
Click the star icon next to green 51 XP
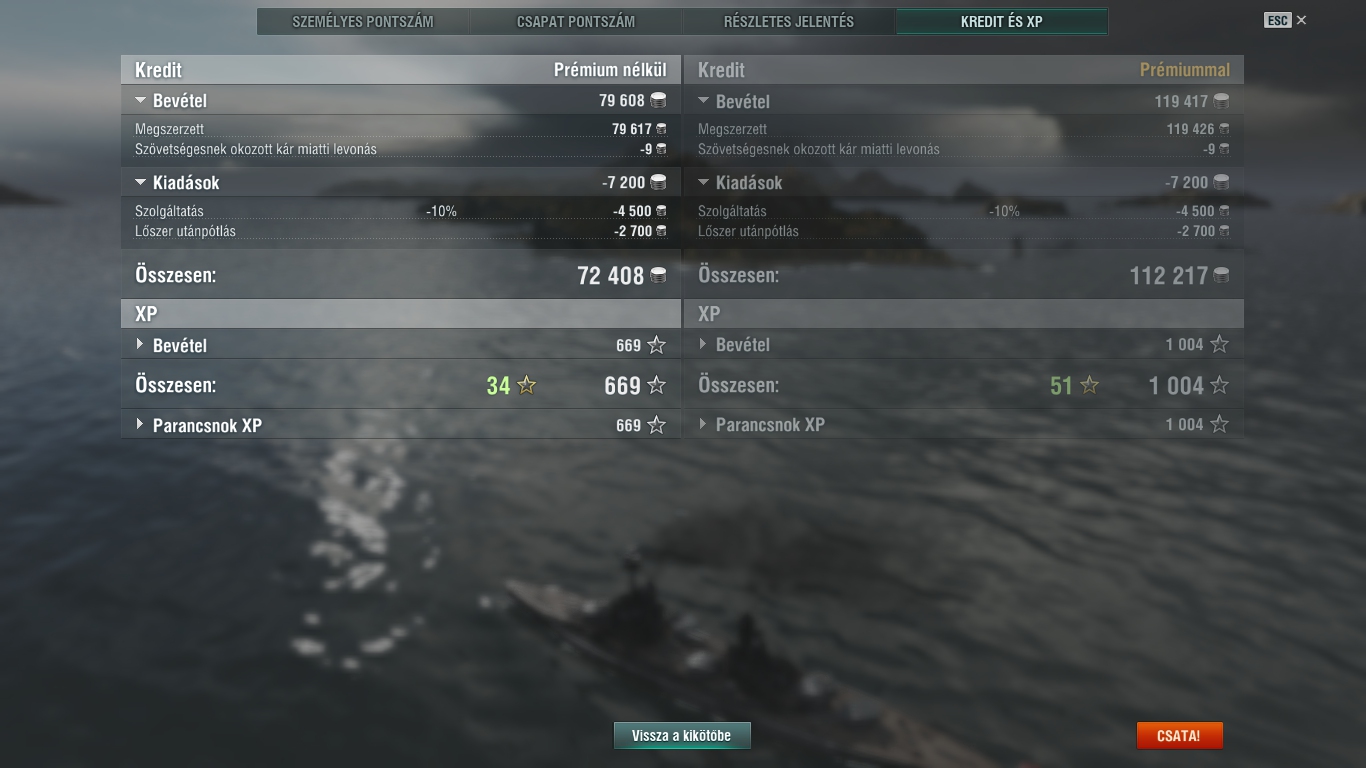tap(1090, 385)
